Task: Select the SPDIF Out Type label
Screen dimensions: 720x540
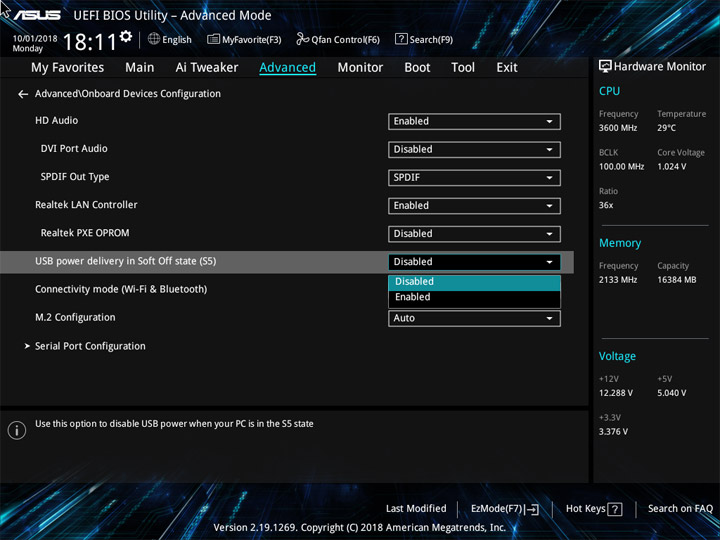Action: coord(75,177)
